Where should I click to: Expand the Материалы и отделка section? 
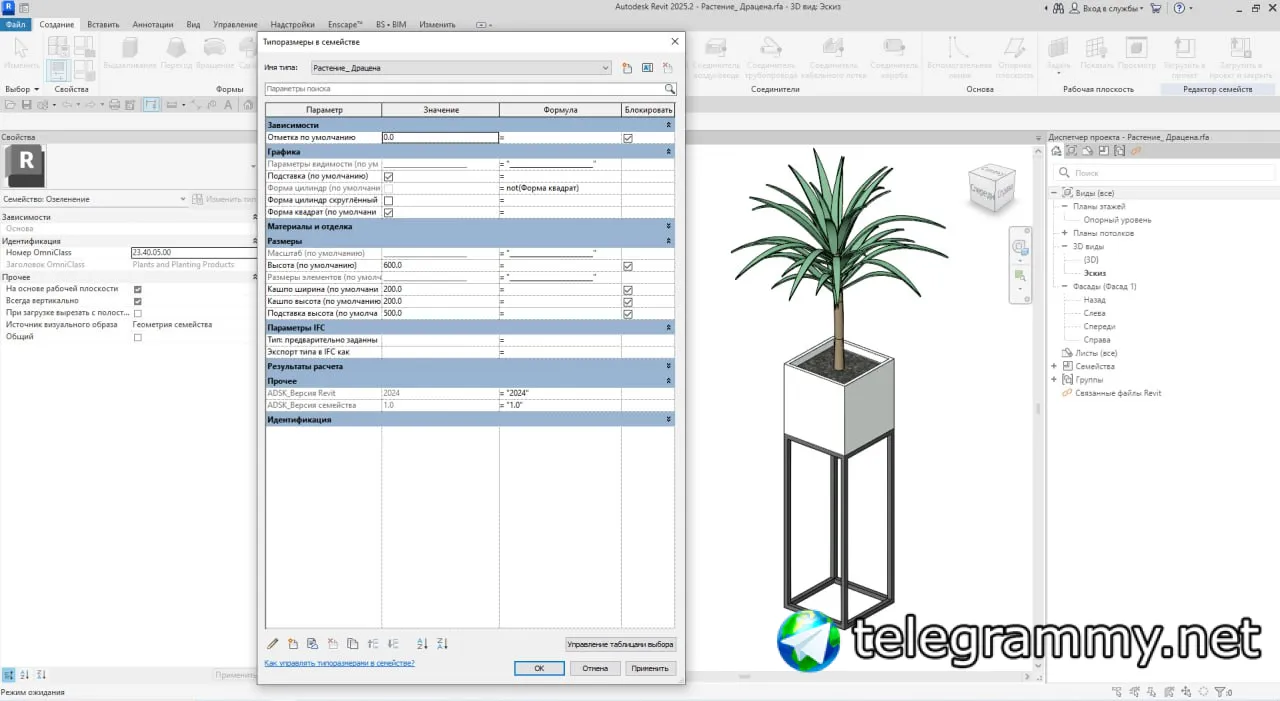tap(669, 227)
